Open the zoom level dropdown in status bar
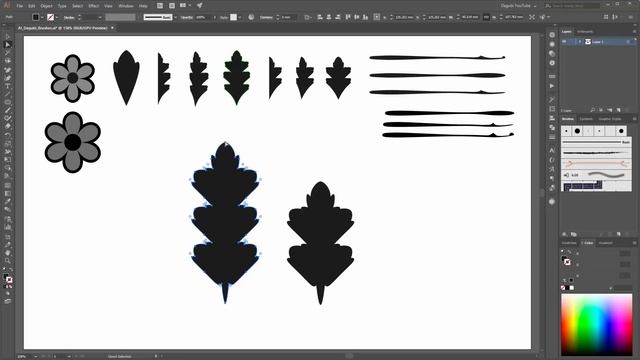Screen dimensions: 640x360 (36, 356)
